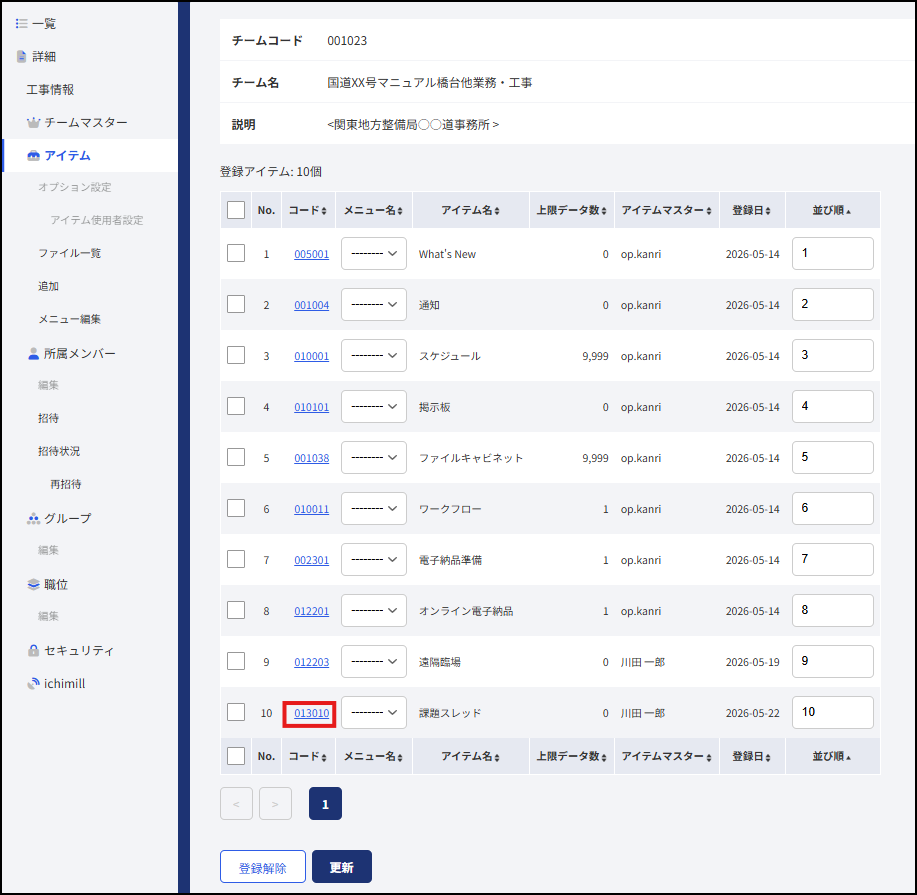Sort by アイテム名 in bottom header
The image size is (917, 895).
[470, 756]
